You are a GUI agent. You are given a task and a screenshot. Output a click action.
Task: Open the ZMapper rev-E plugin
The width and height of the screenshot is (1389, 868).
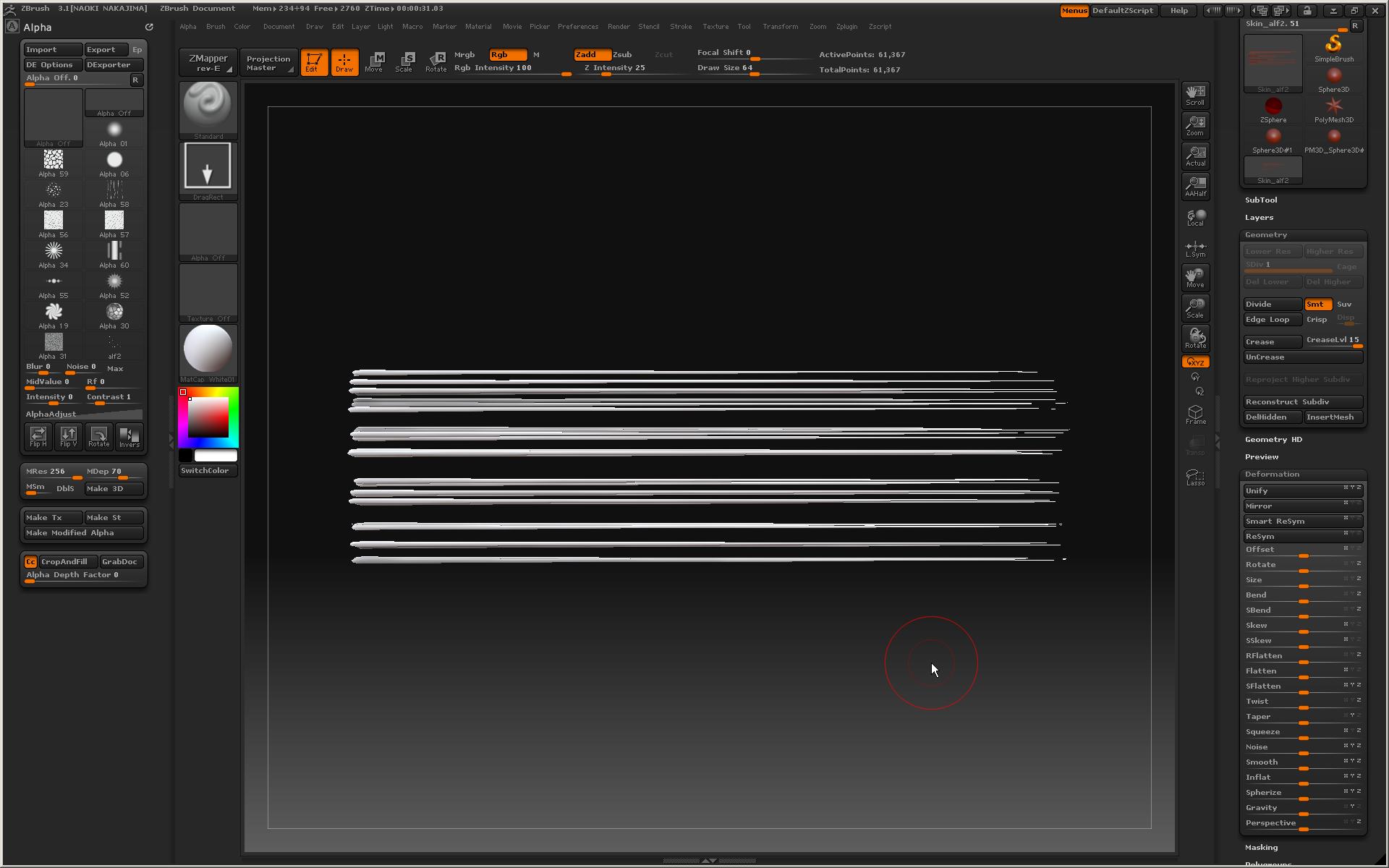tap(208, 63)
